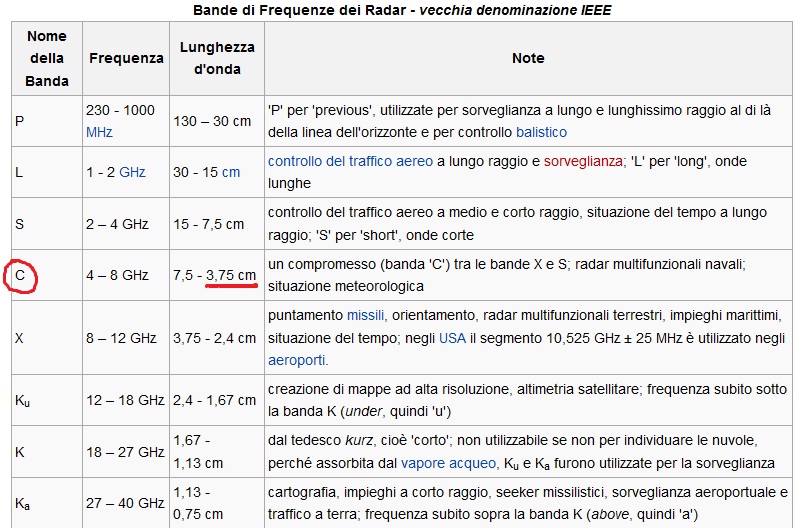Click the '2,4 - 1,67 cm' wavelength cell
This screenshot has width=797, height=528.
(x=217, y=400)
